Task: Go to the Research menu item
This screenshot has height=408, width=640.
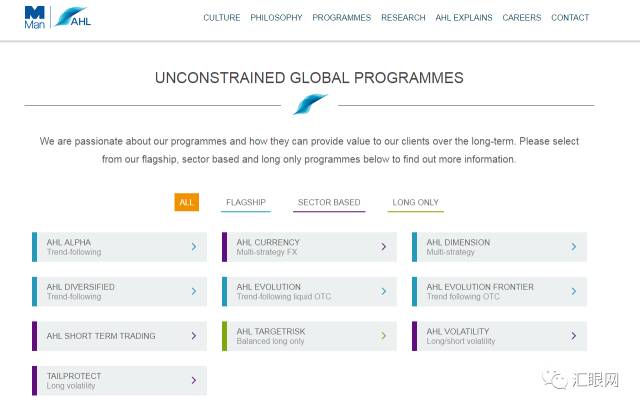Action: (403, 18)
